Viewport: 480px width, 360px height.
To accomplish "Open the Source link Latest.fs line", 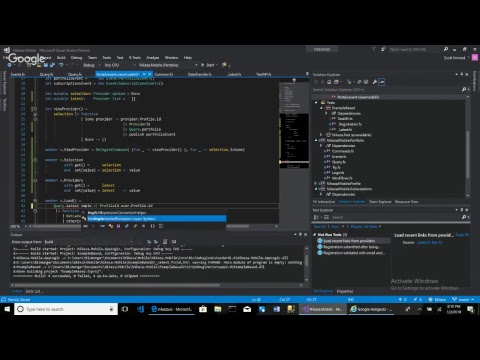I will coord(430,242).
